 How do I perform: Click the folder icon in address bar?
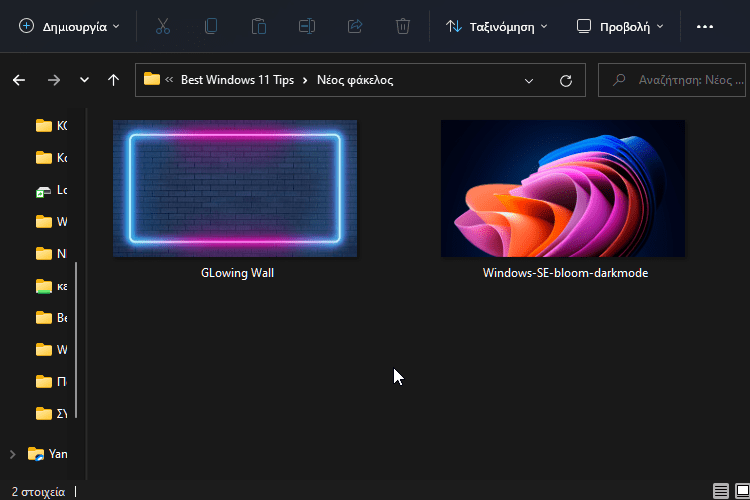pos(152,79)
